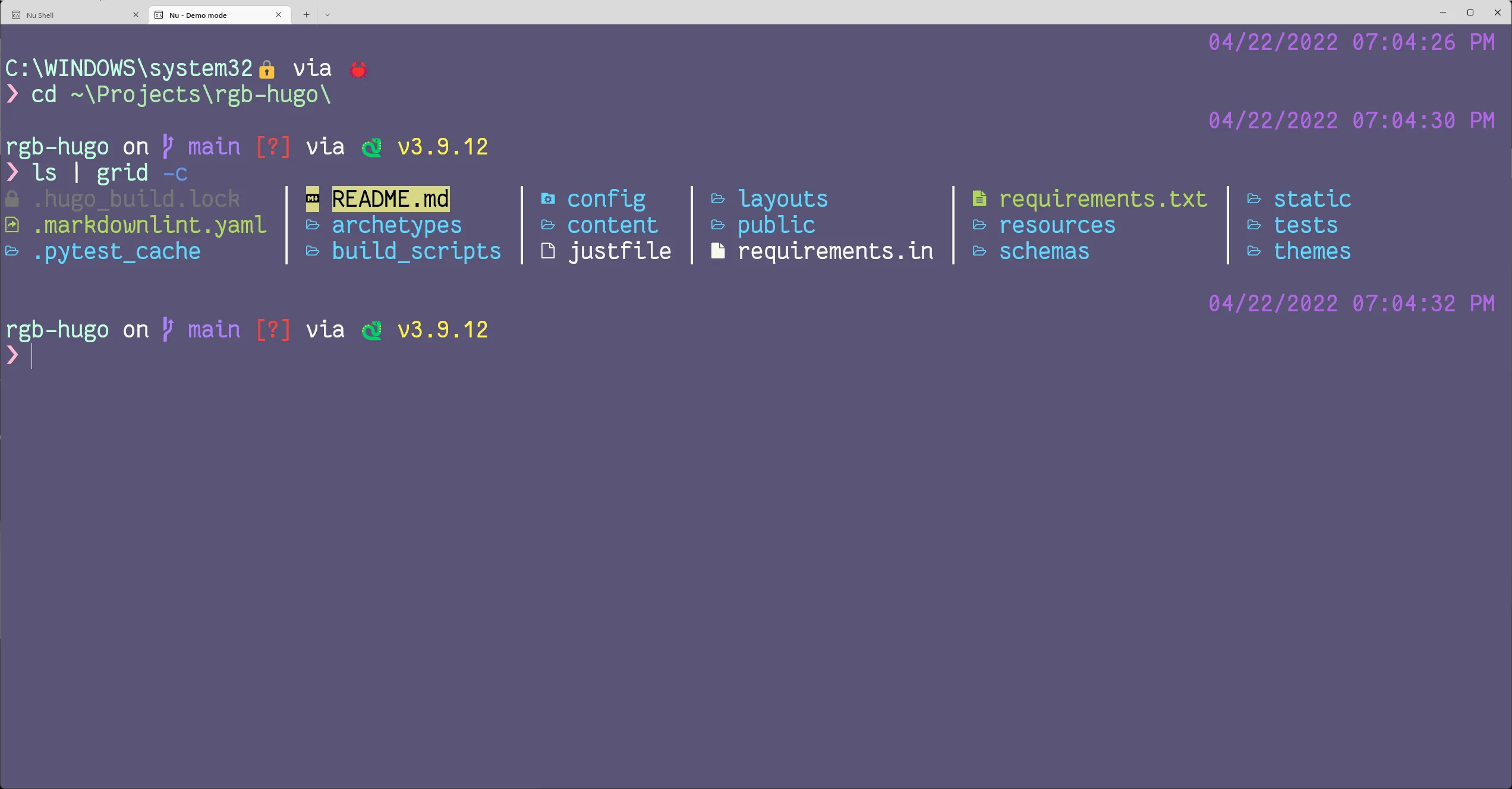Close the Nu Shell tab

(136, 15)
